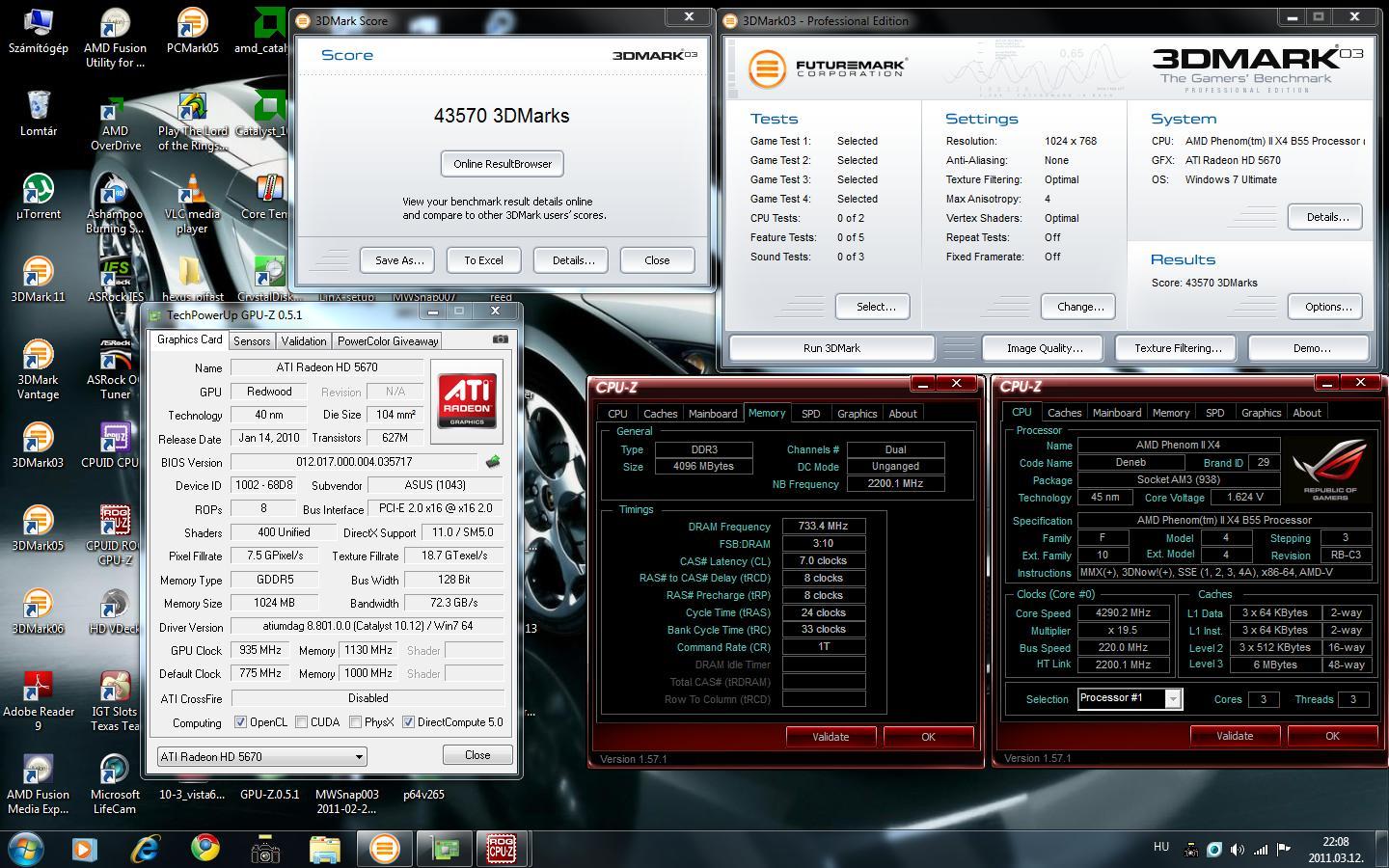Switch to Validation tab in GPU-Z

pos(304,340)
